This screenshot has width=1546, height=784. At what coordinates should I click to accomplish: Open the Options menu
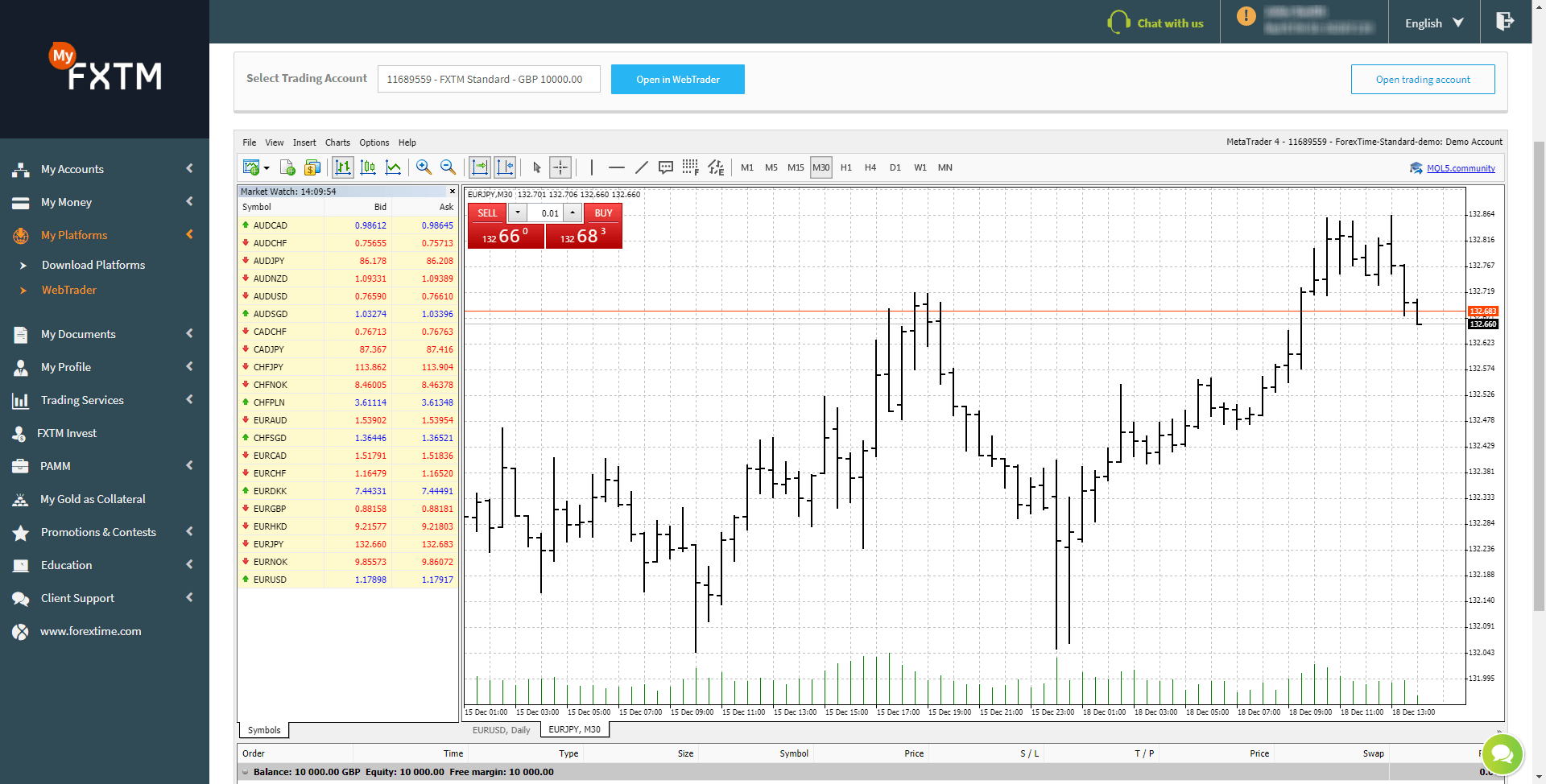coord(374,142)
